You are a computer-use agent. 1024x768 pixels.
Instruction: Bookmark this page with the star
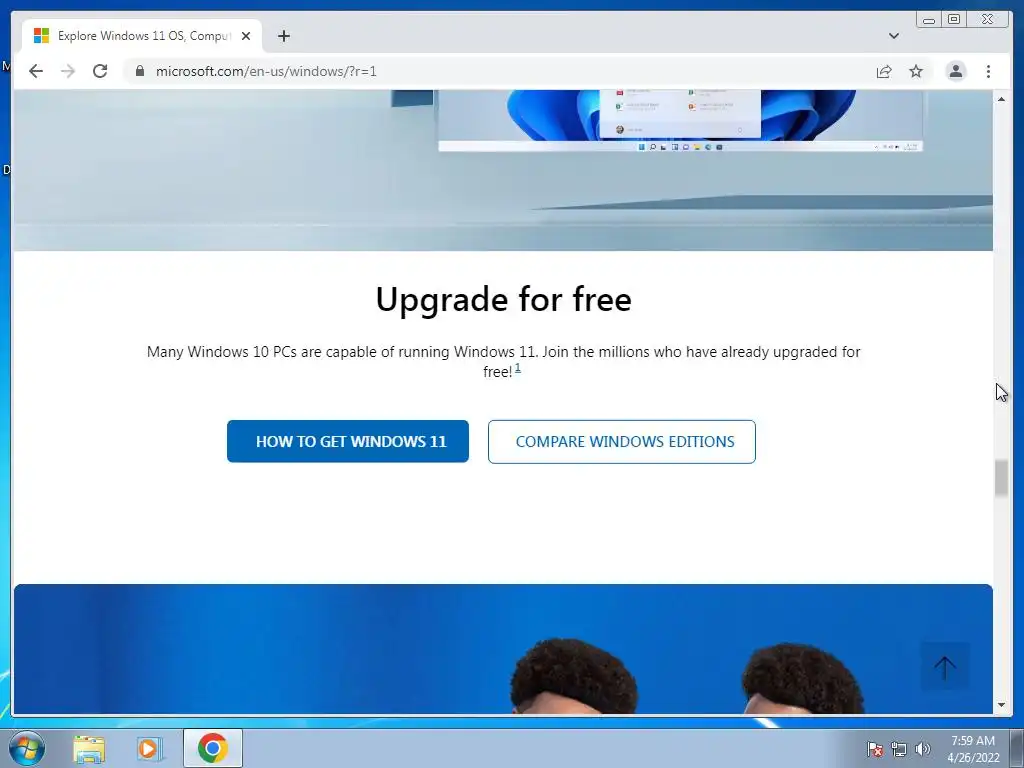click(x=916, y=71)
